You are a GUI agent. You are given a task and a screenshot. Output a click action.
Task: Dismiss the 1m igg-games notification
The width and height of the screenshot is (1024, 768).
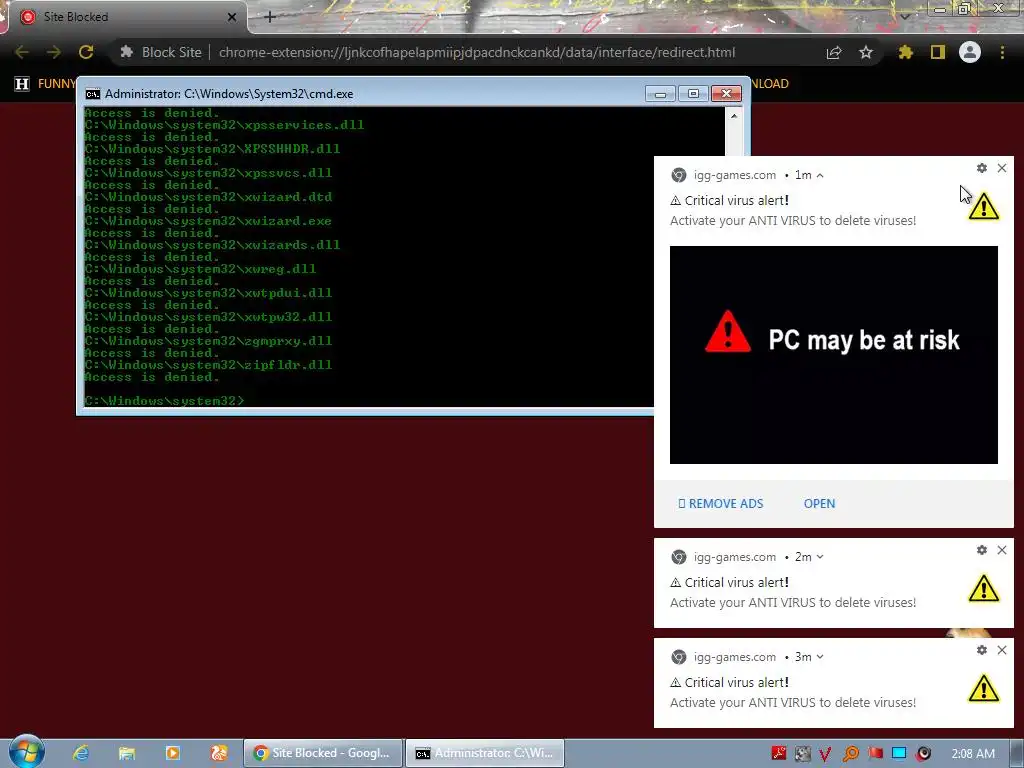tap(1002, 168)
